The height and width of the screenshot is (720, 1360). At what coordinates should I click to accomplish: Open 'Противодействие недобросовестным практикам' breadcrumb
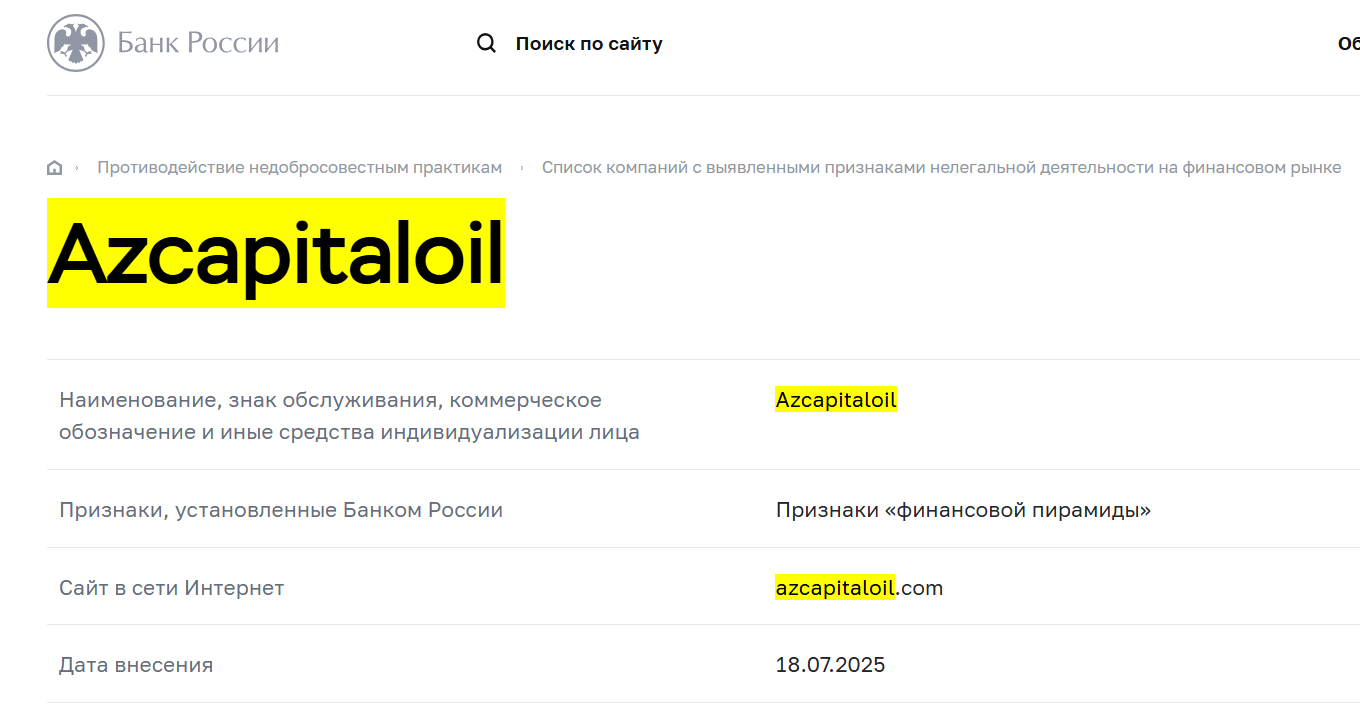tap(299, 167)
